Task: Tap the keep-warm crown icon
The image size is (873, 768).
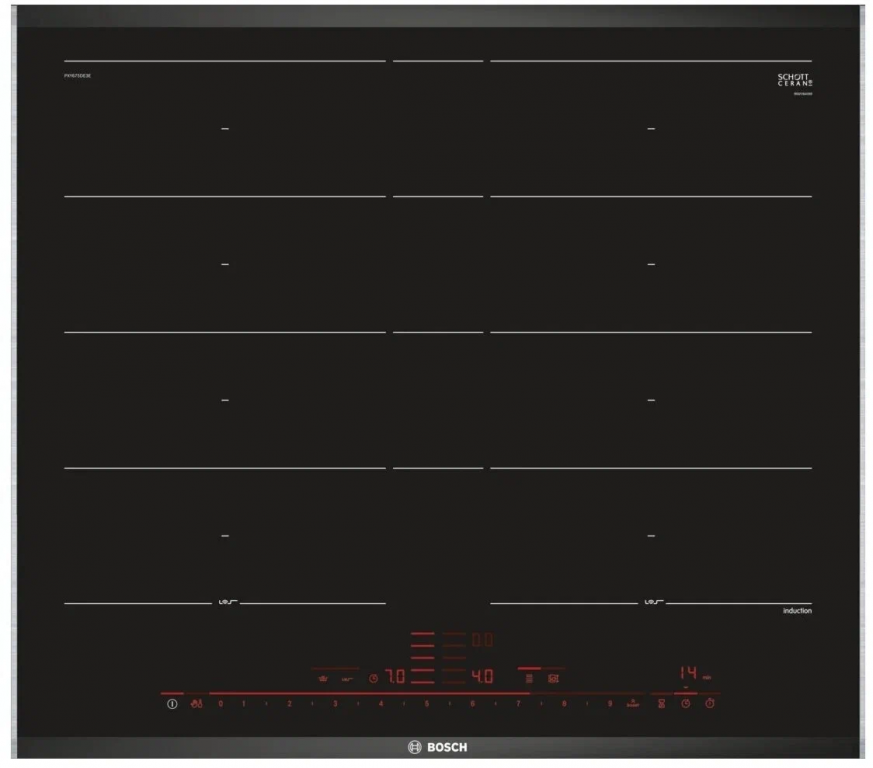Action: tap(322, 678)
